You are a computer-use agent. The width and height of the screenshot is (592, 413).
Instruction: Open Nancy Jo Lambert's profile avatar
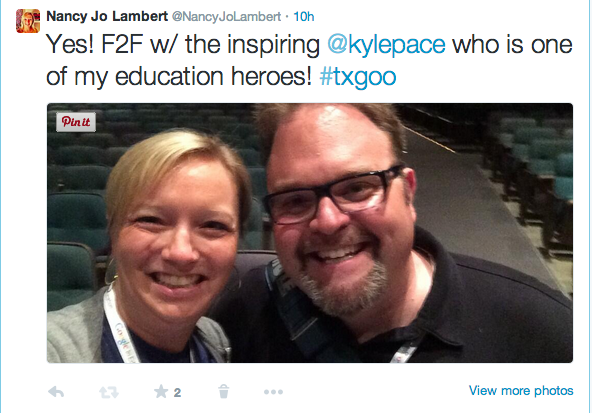(x=28, y=21)
